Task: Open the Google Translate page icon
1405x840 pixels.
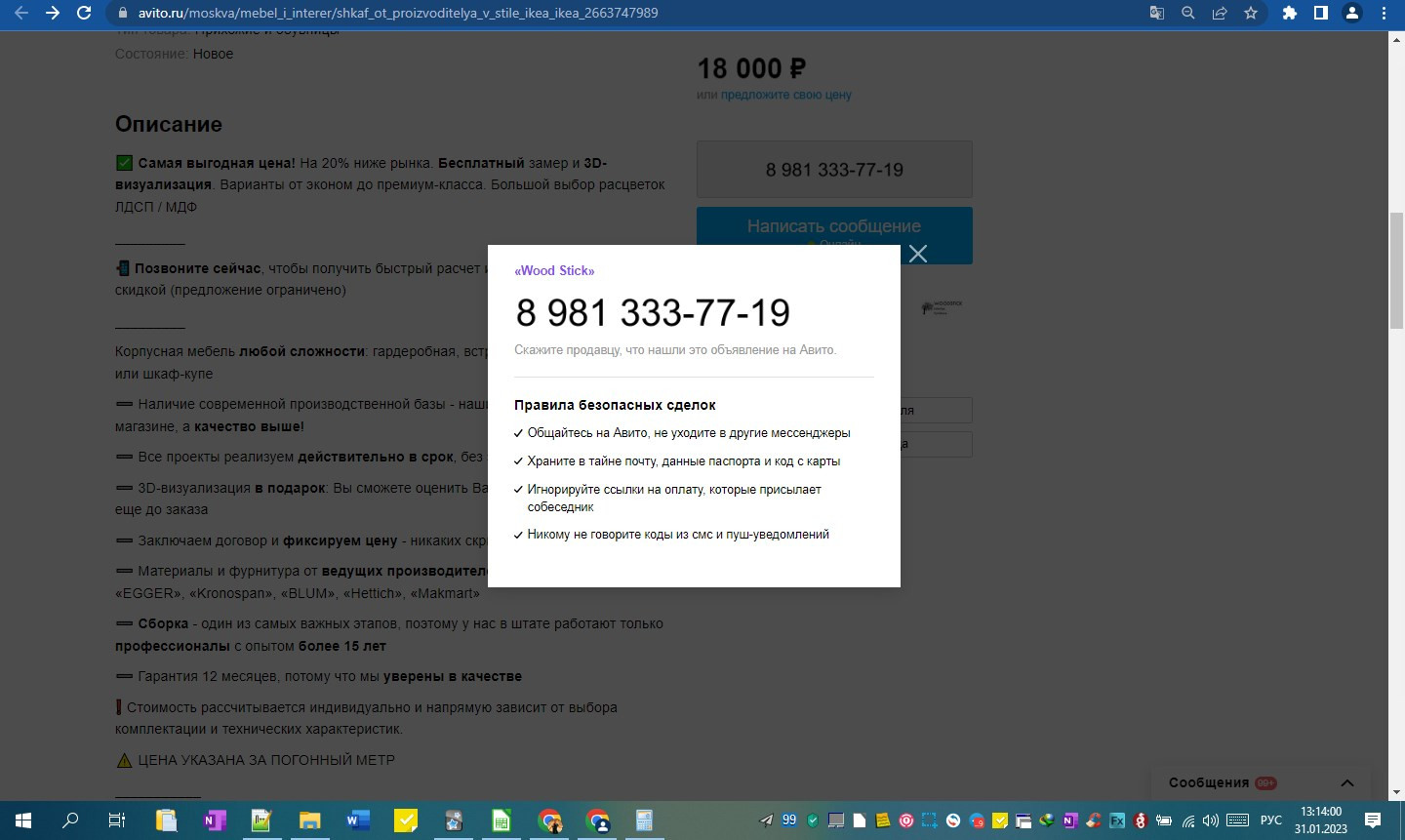Action: (1157, 13)
